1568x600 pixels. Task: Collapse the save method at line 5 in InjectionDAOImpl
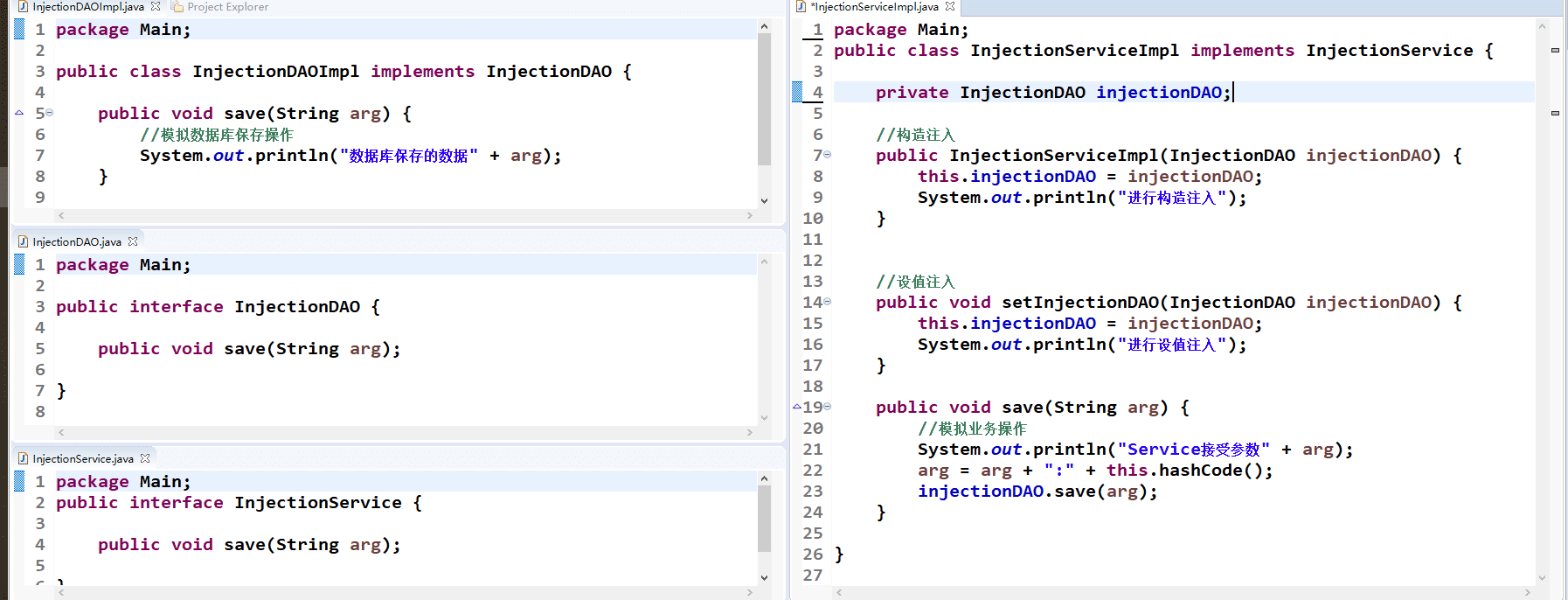[50, 113]
